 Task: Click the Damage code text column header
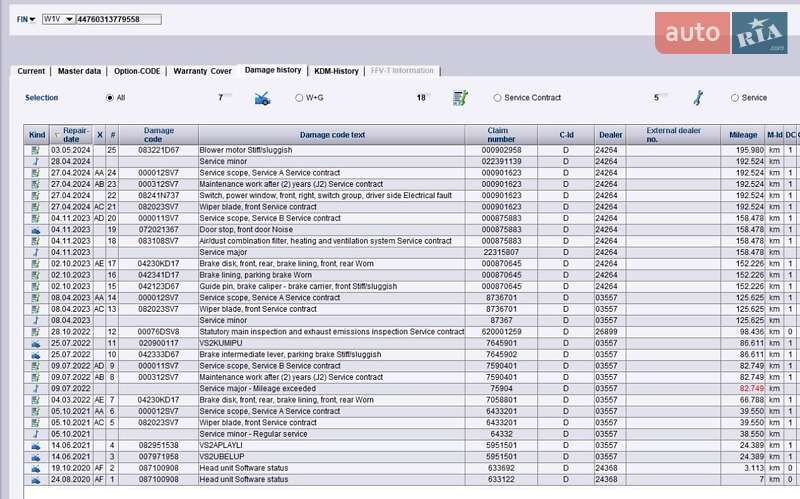(332, 135)
